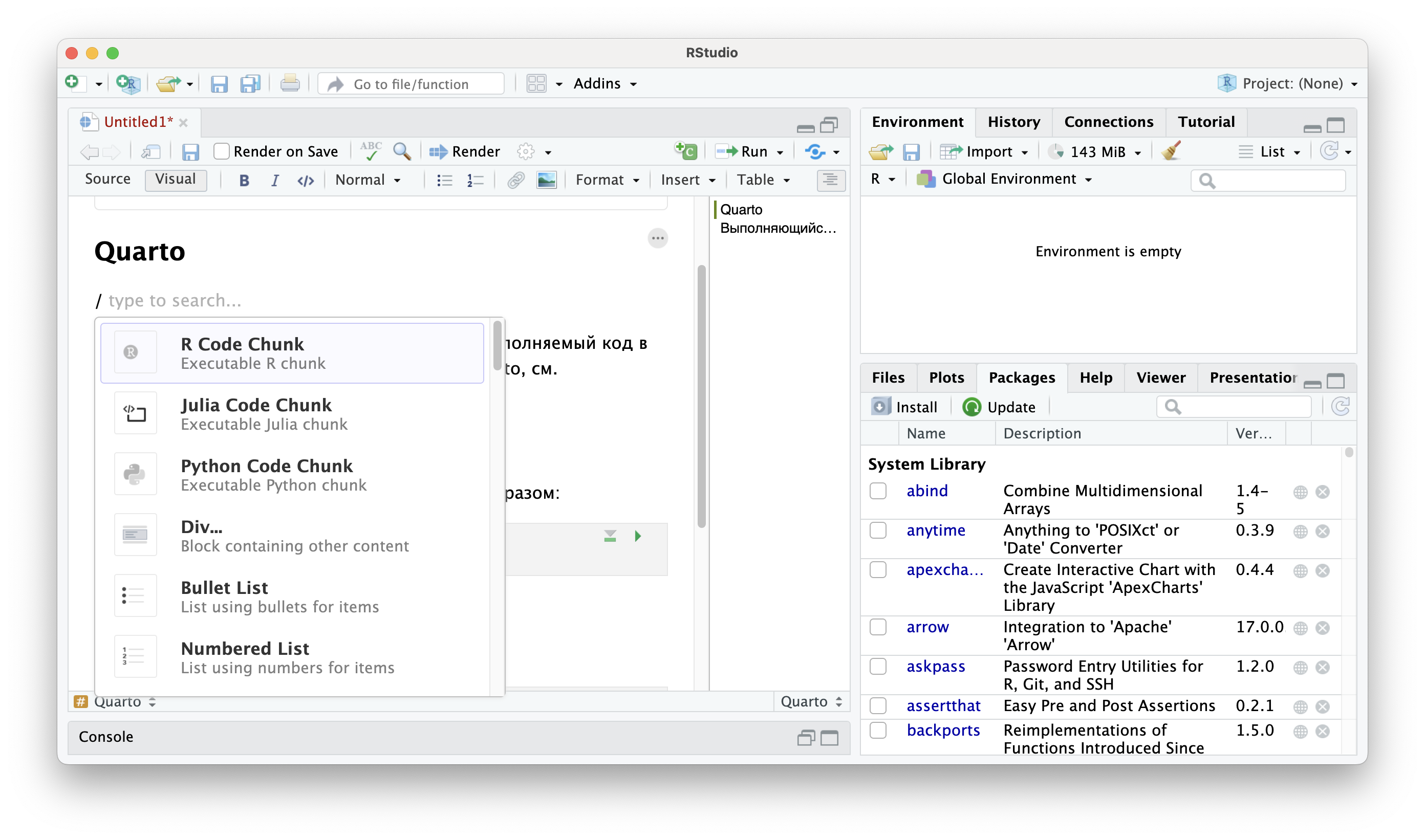Click the workspace panes grid icon
The image size is (1425, 840).
pos(536,84)
